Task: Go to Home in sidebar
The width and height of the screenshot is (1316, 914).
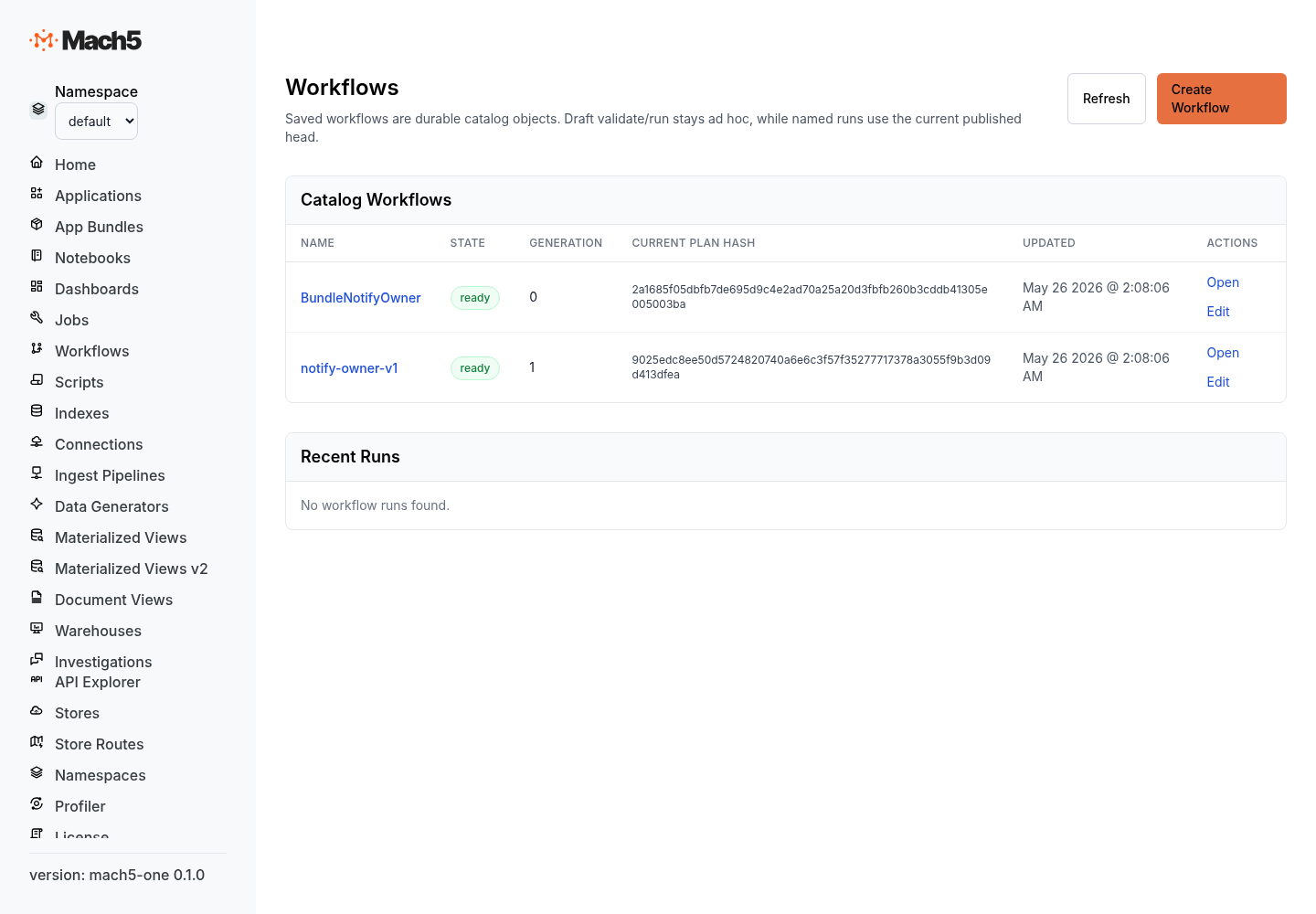Action: tap(75, 165)
